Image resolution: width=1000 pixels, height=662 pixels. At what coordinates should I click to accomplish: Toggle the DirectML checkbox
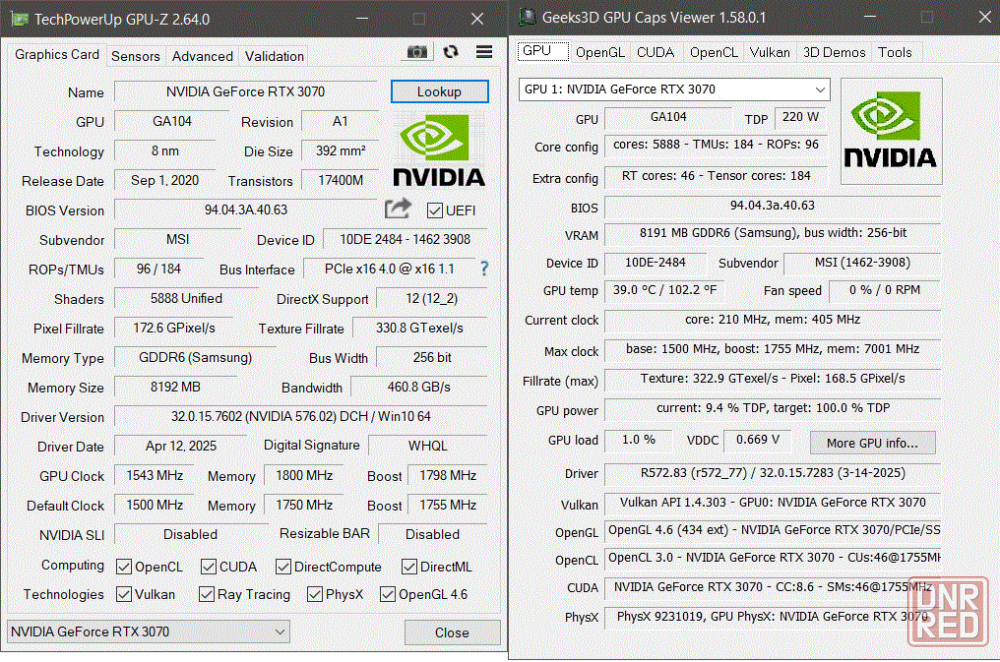(x=409, y=567)
